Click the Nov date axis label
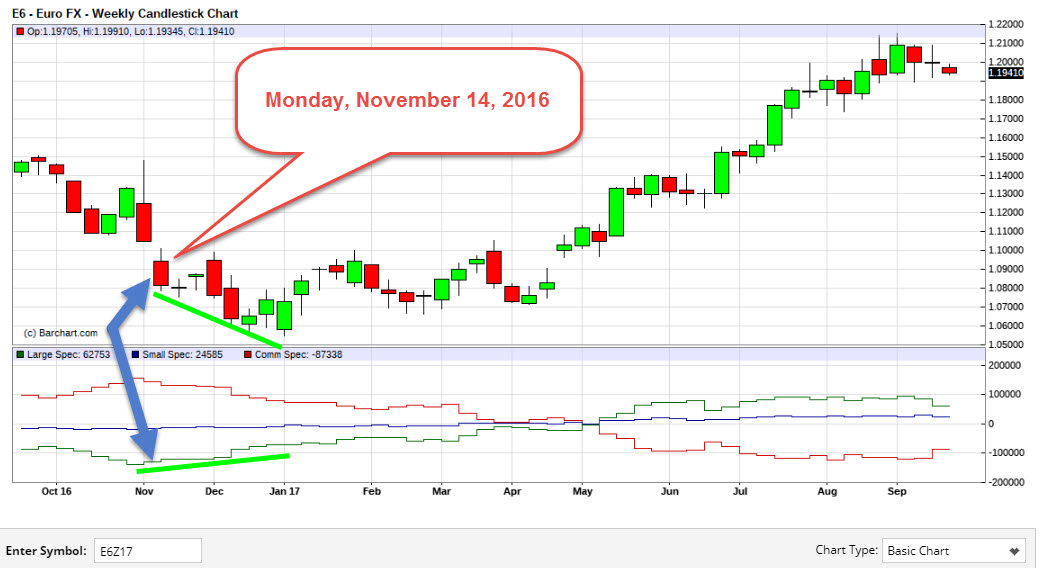The image size is (1043, 568). (144, 491)
